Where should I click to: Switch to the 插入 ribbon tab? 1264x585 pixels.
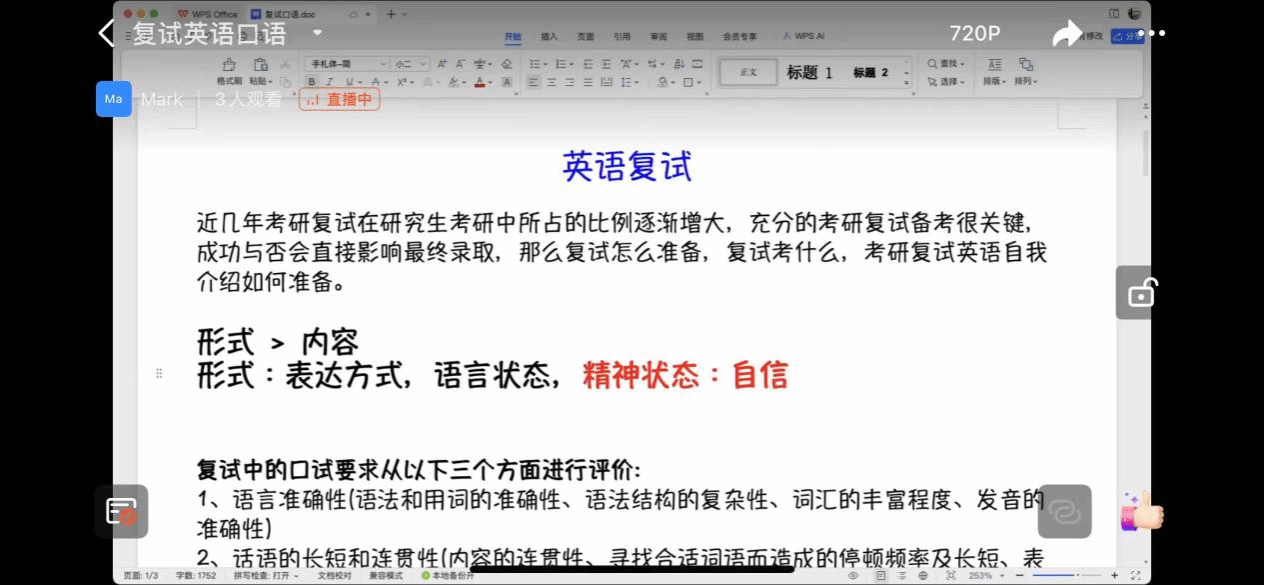pyautogui.click(x=549, y=36)
